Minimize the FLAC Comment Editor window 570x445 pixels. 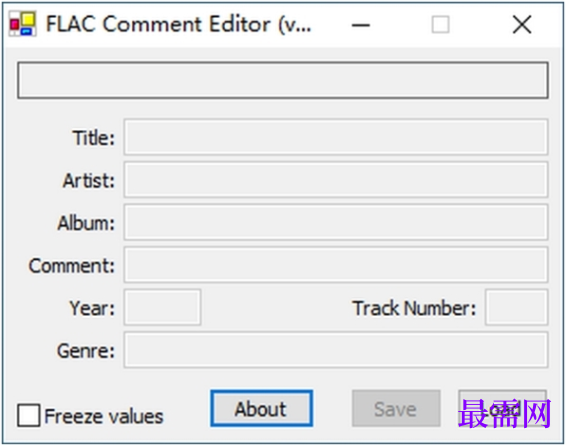pos(360,25)
